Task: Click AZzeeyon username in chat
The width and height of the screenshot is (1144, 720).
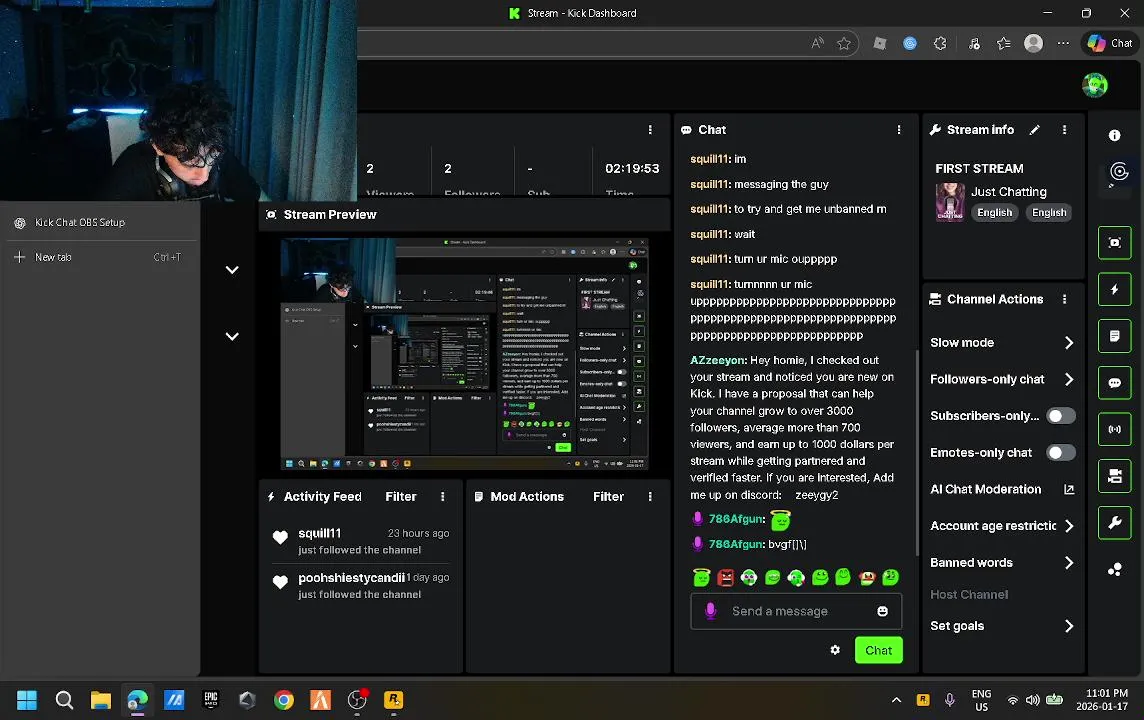Action: coord(717,360)
